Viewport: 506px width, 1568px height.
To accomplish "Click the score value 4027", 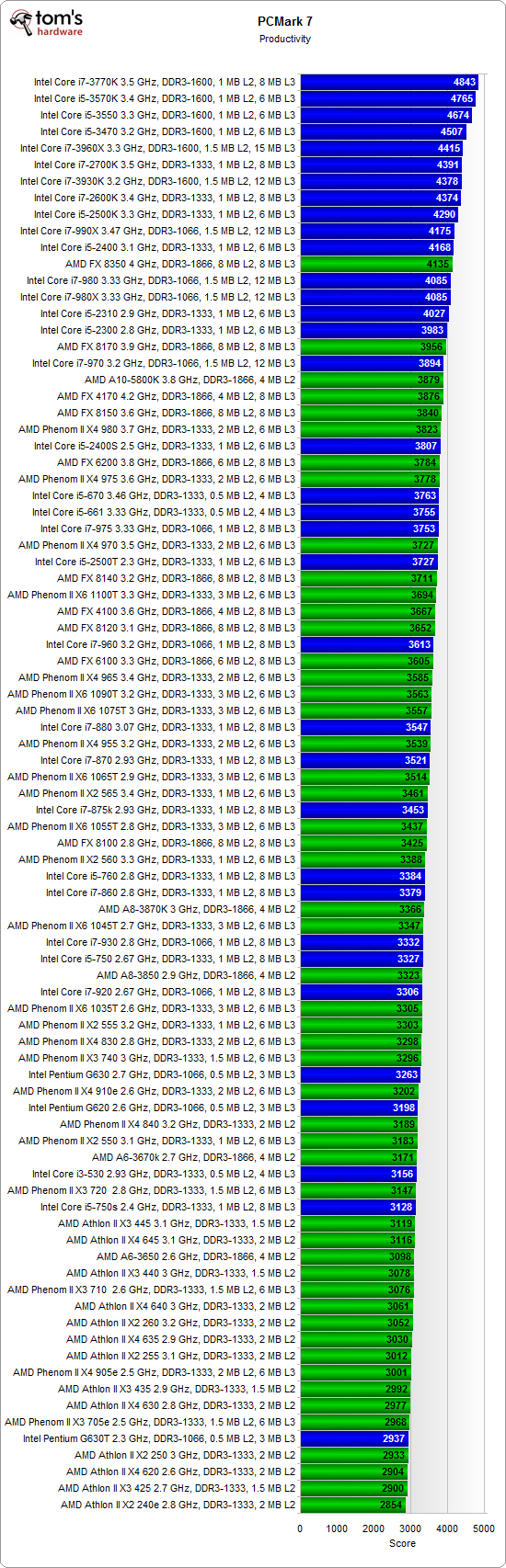I will (x=434, y=313).
